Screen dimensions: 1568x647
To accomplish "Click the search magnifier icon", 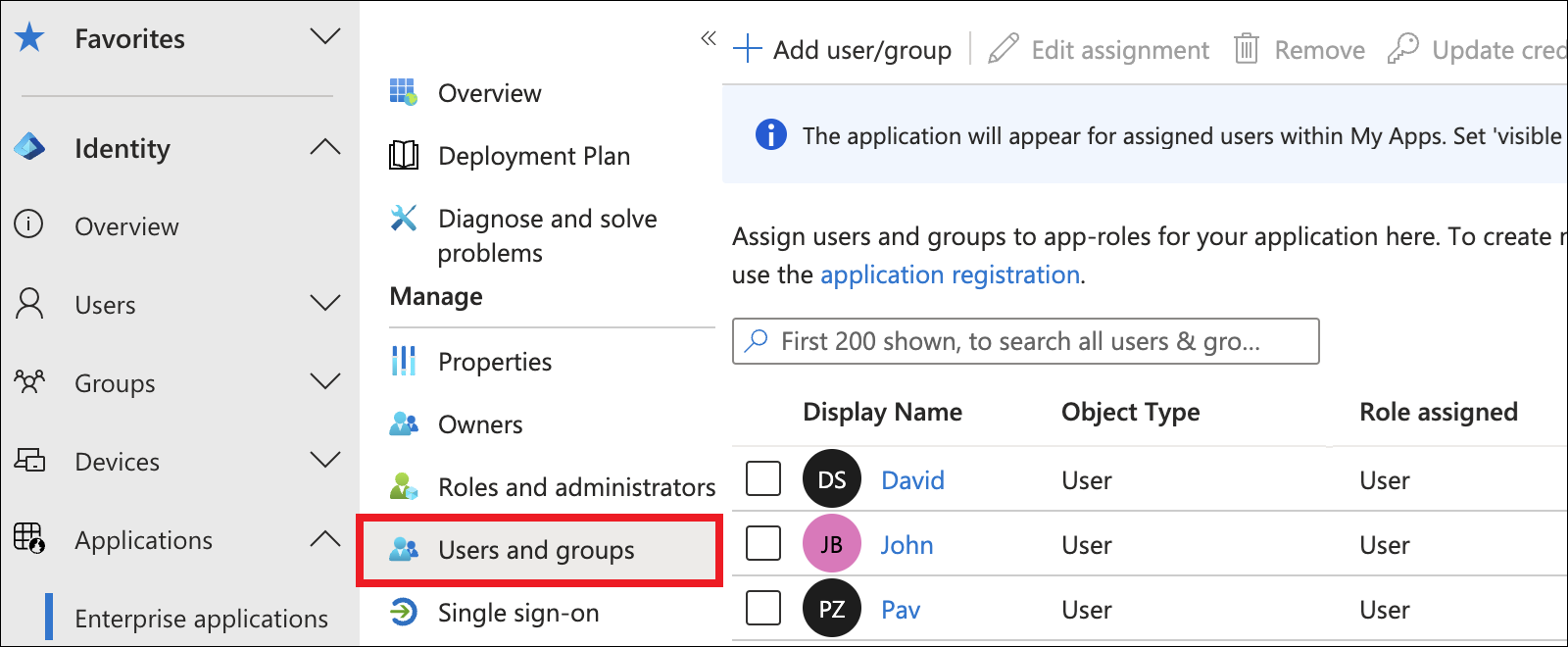I will click(x=757, y=340).
